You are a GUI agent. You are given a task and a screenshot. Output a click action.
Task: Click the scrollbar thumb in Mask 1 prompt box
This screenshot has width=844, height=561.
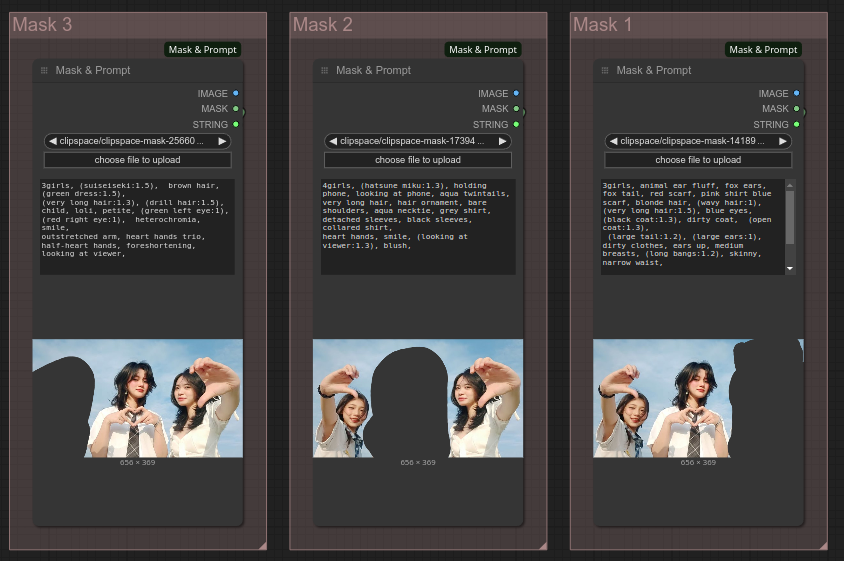[790, 217]
